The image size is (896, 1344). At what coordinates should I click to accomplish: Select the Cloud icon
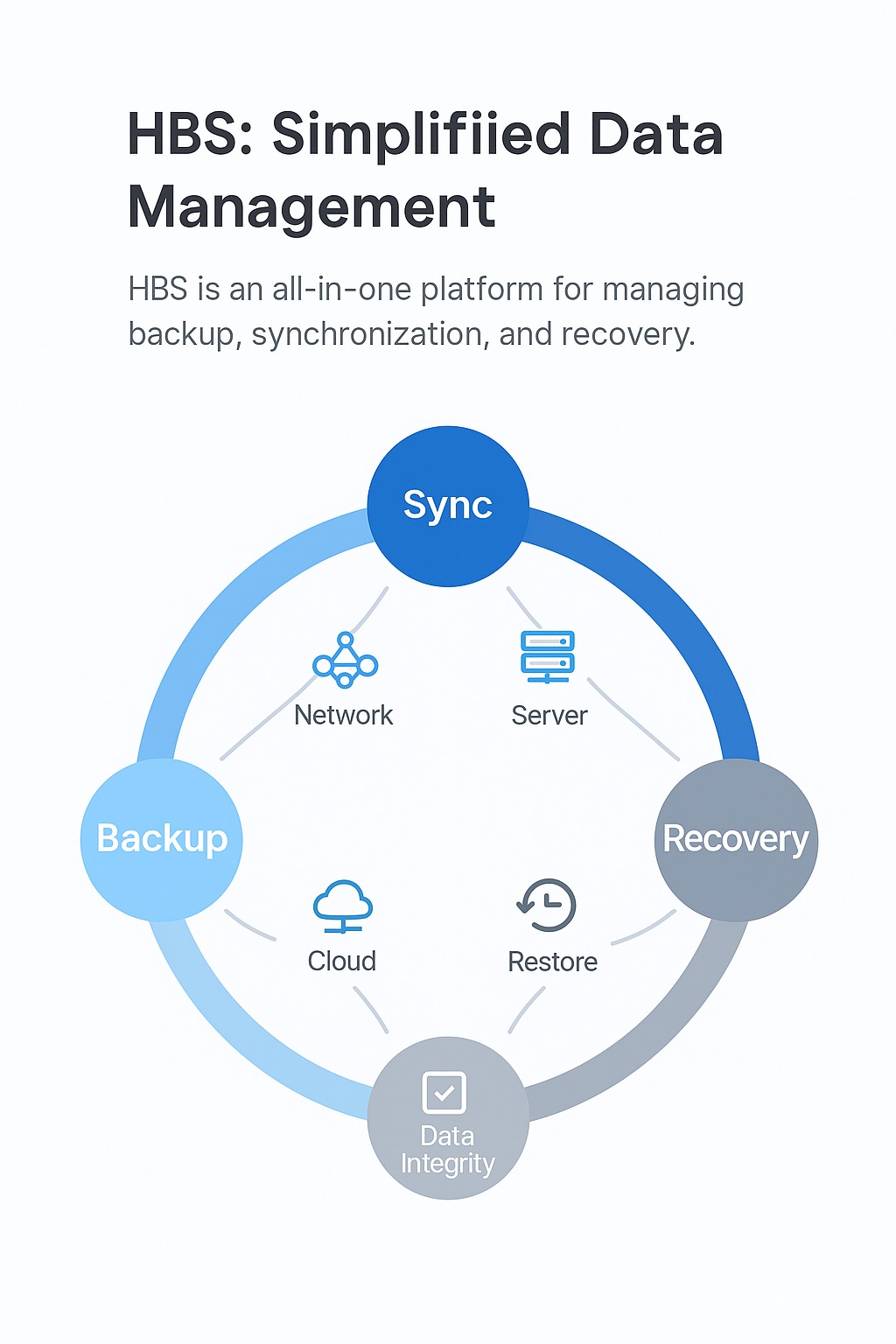click(342, 906)
